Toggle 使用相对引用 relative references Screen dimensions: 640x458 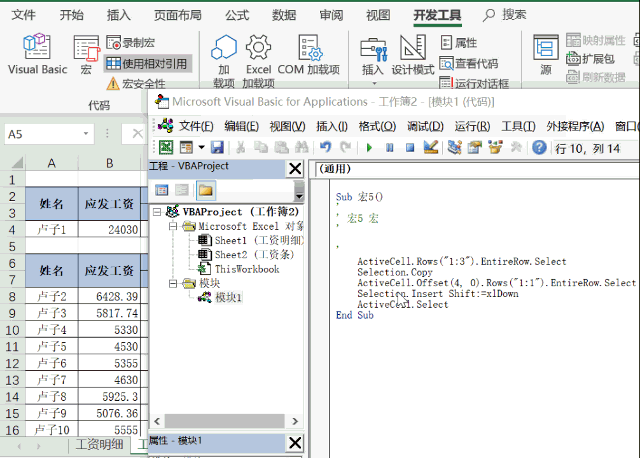click(x=147, y=63)
